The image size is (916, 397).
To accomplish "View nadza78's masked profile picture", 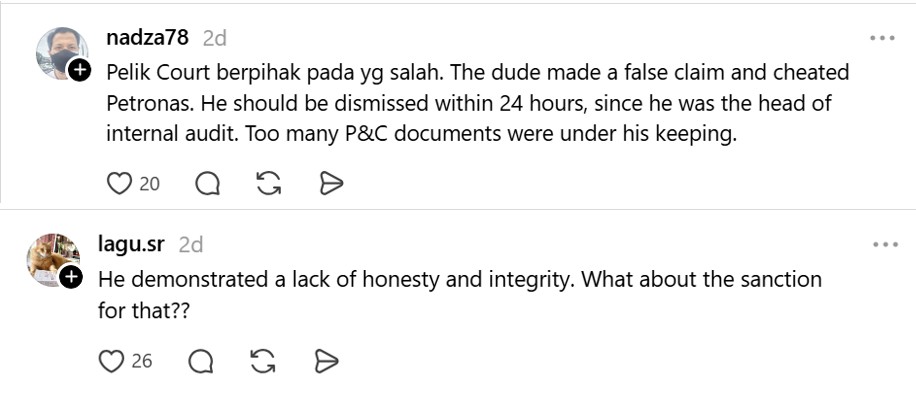I will coord(62,53).
